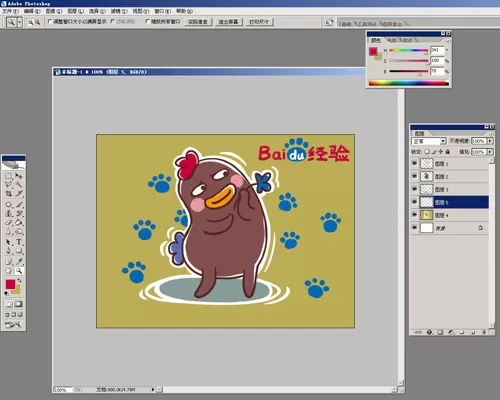Open Zoom tool preset picker arrow

[20, 22]
